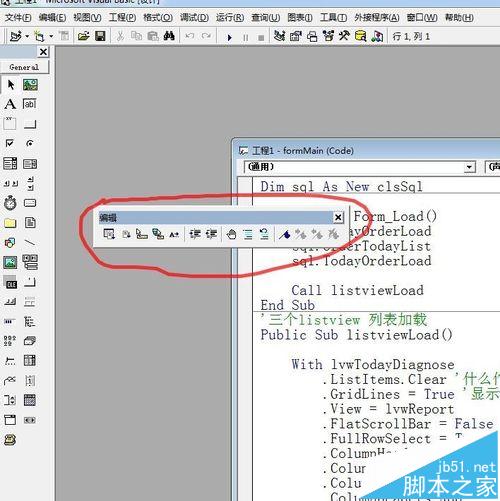The image size is (500, 501).
Task: Click Complete Word (A+) on 编辑 toolbar
Action: (174, 234)
